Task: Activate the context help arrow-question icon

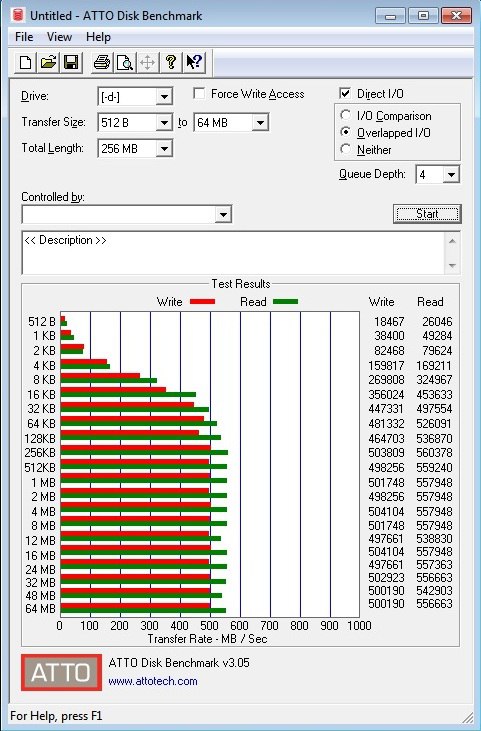Action: point(194,62)
